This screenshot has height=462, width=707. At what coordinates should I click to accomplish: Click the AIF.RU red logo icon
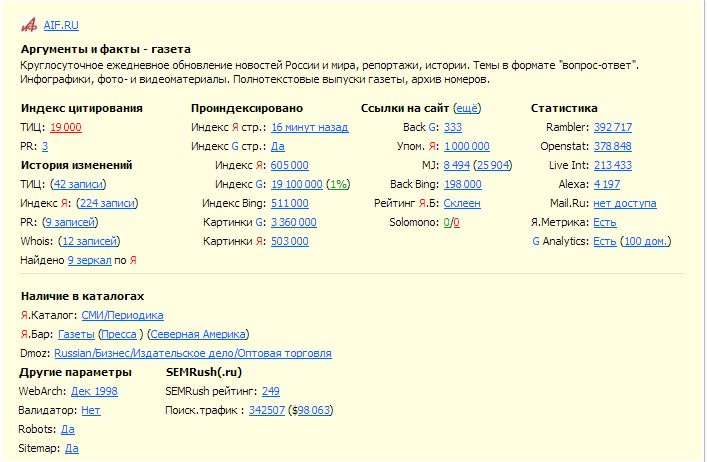pos(29,24)
